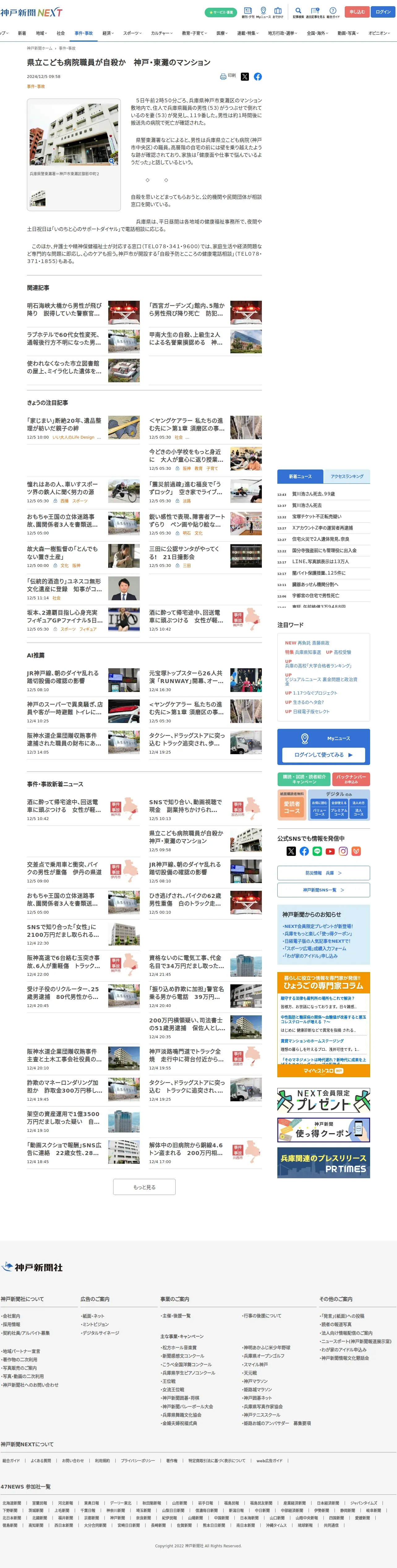Share the article on X

click(x=245, y=77)
